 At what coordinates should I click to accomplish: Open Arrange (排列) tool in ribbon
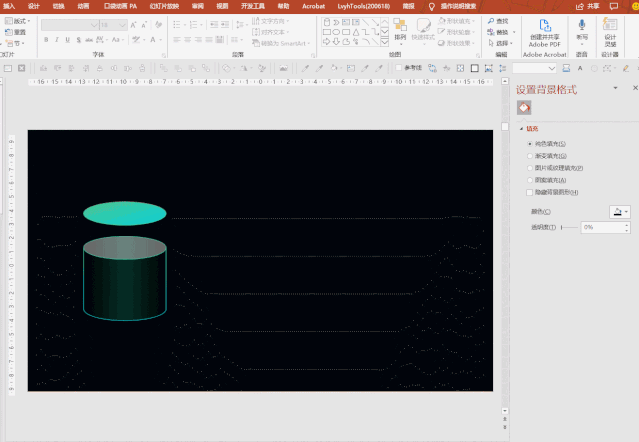[x=400, y=27]
